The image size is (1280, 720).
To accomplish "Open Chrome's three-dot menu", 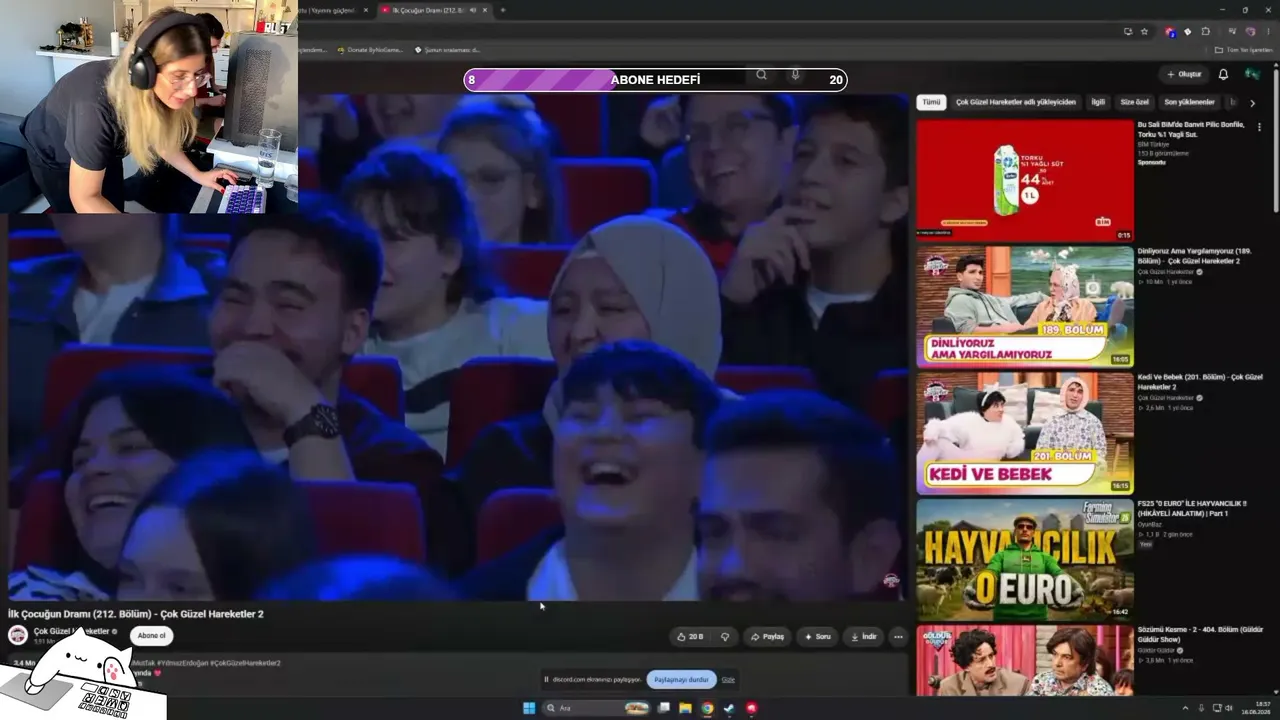I will 1268,31.
